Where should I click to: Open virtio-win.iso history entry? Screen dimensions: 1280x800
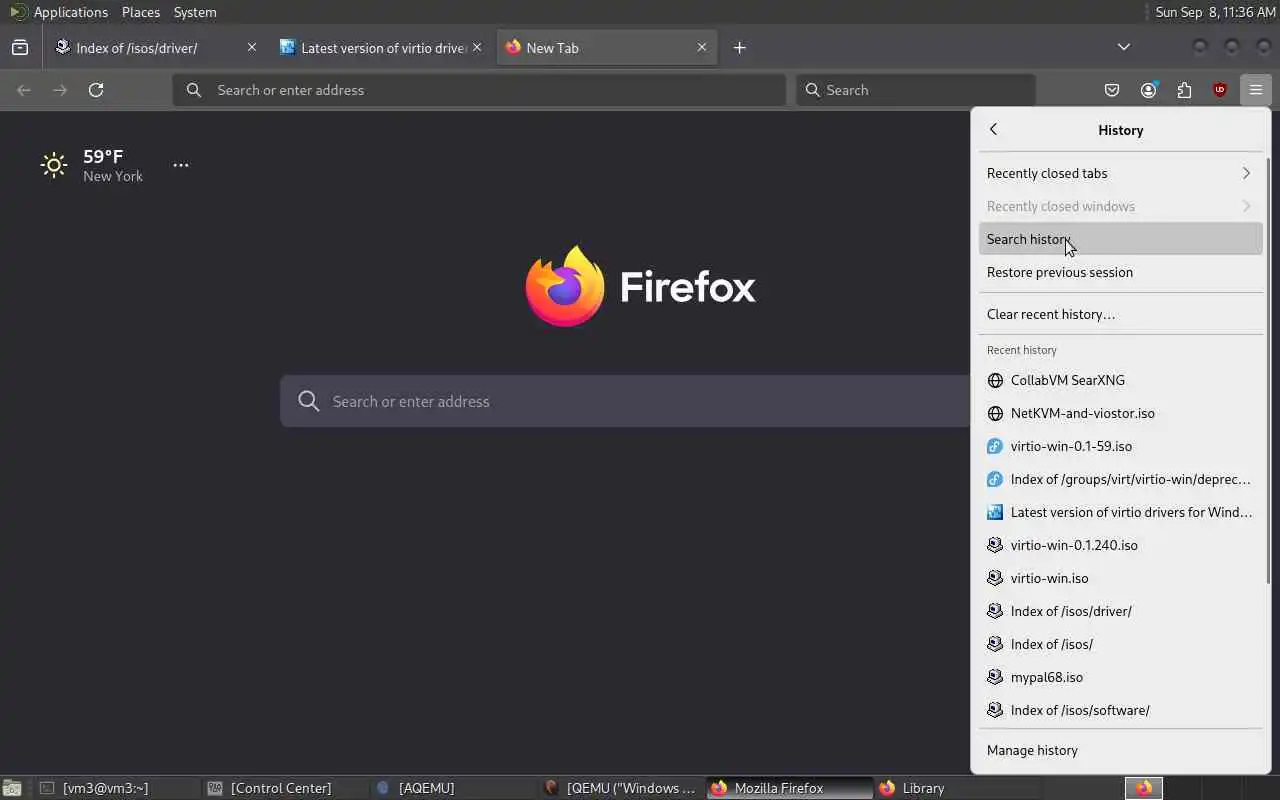point(1120,578)
